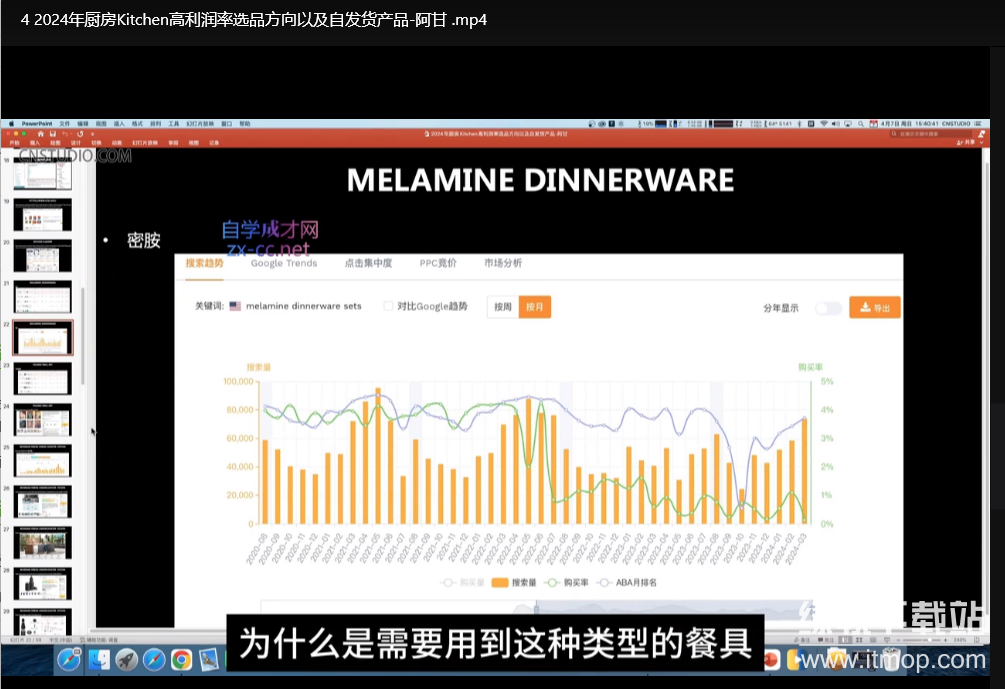1005x689 pixels.
Task: Open the PowerPoint menu in menu bar
Action: coord(37,123)
